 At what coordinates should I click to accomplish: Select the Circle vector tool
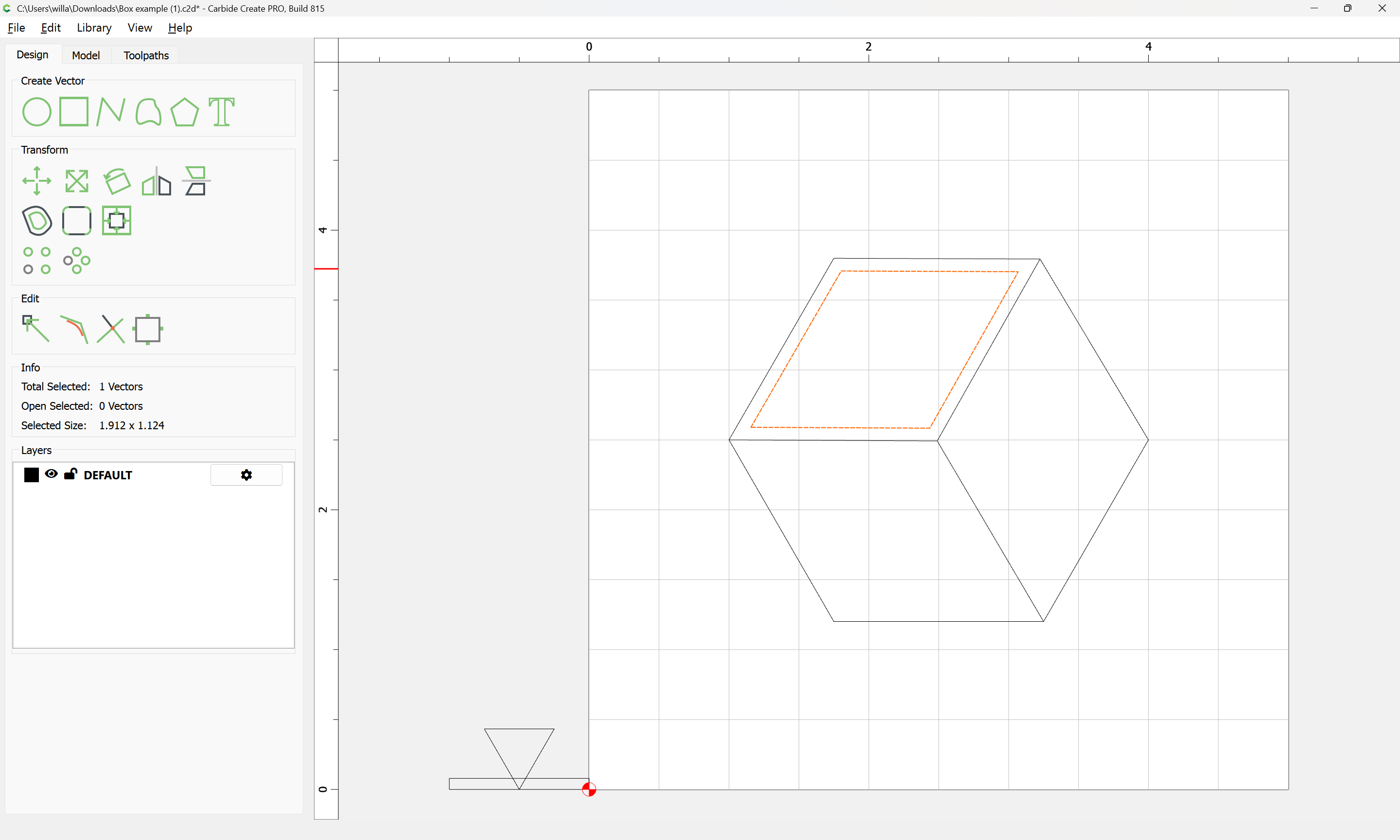(x=37, y=111)
